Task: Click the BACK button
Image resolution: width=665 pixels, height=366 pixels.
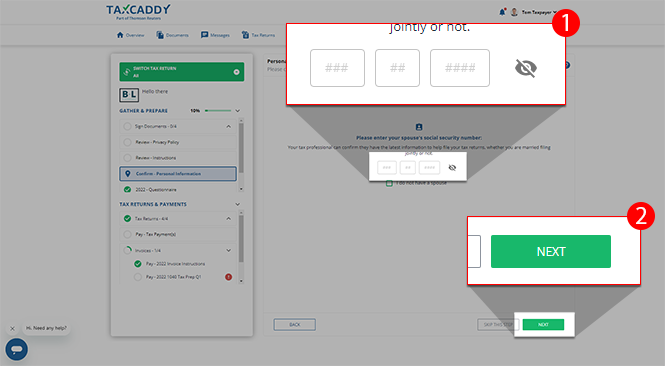Action: tap(294, 324)
